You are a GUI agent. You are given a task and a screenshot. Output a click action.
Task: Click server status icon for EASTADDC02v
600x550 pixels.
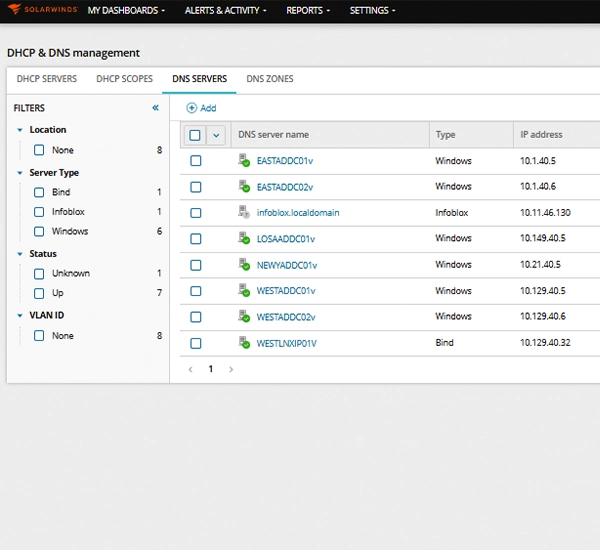pos(244,186)
